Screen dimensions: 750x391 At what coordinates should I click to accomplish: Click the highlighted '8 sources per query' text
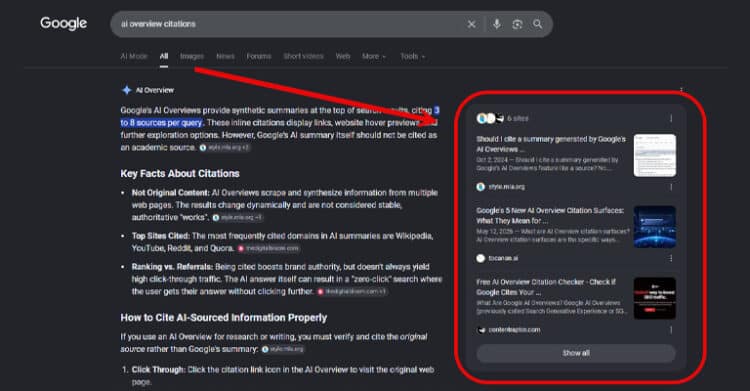(x=166, y=123)
